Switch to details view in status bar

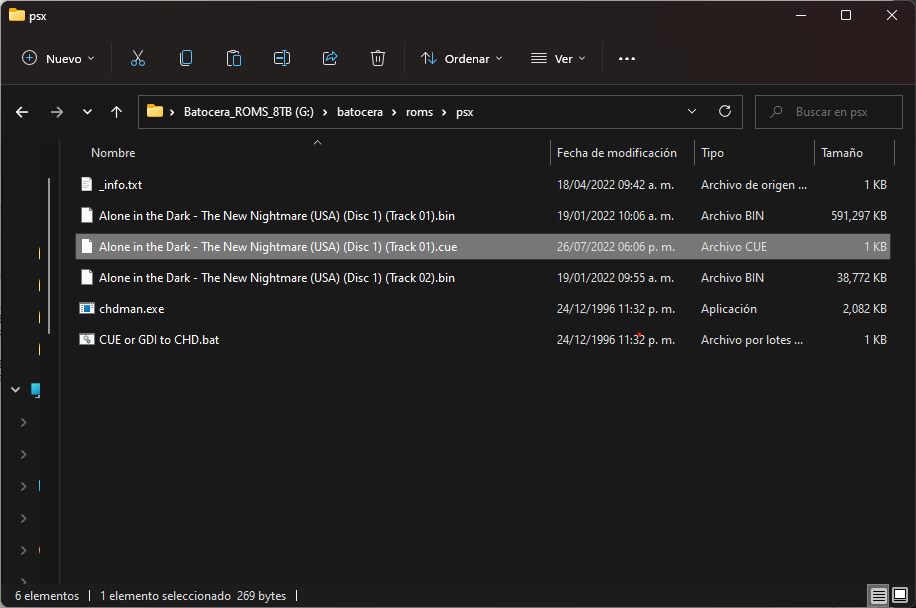click(x=879, y=596)
